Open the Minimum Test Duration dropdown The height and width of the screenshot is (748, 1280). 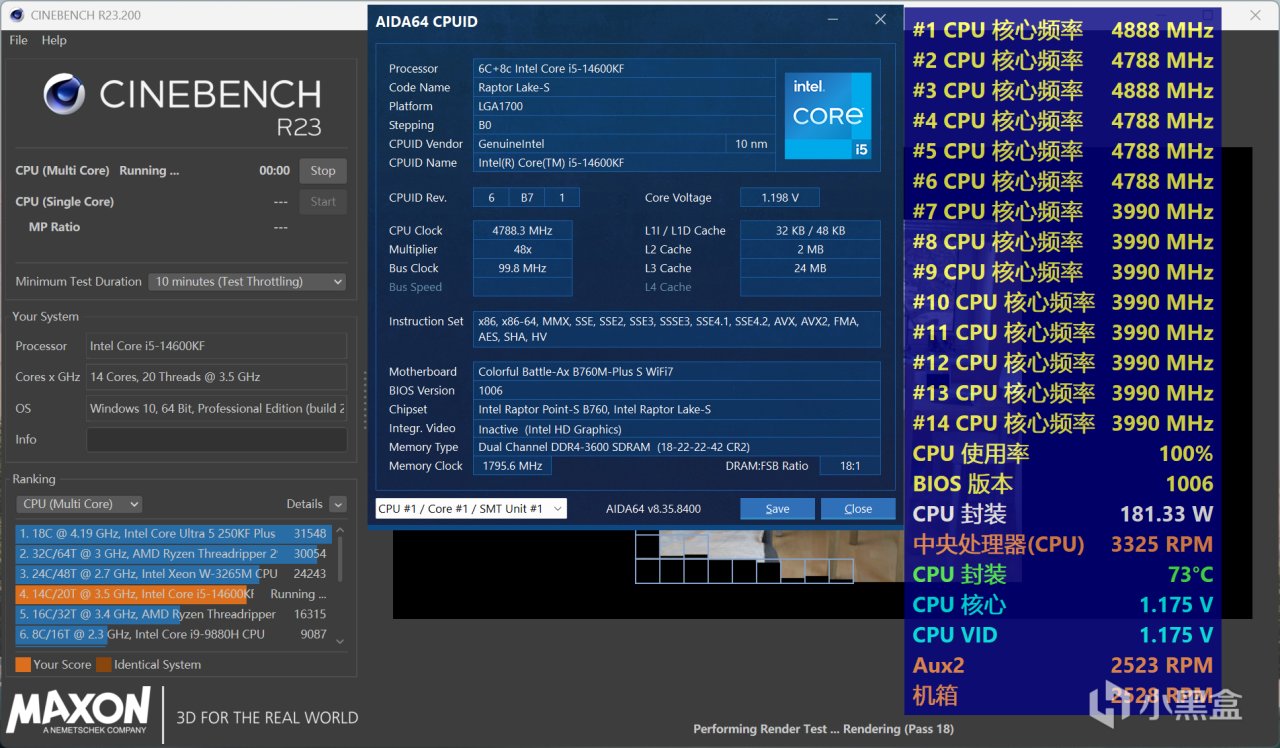247,282
